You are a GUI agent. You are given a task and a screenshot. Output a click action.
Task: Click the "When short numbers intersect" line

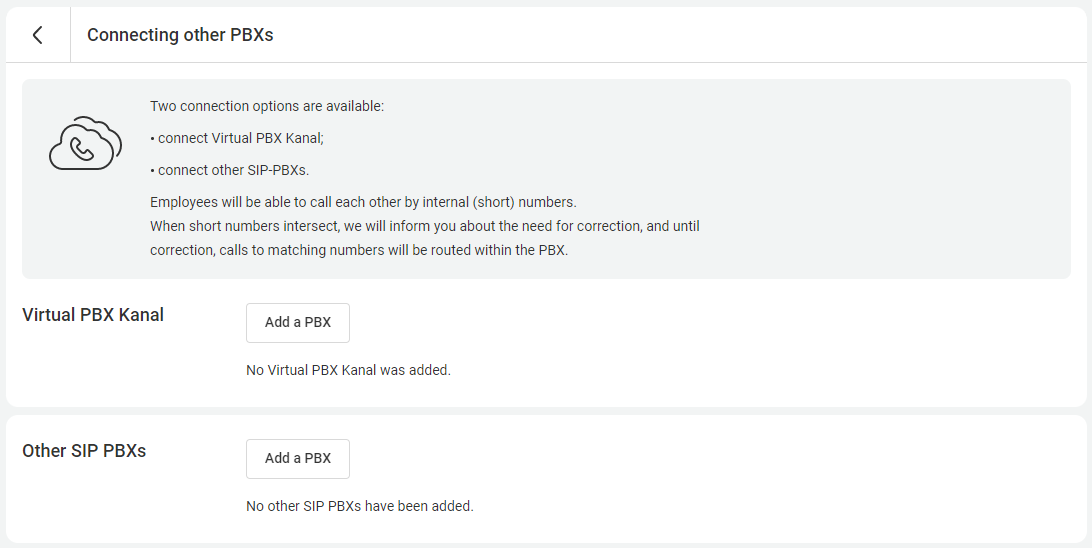424,226
